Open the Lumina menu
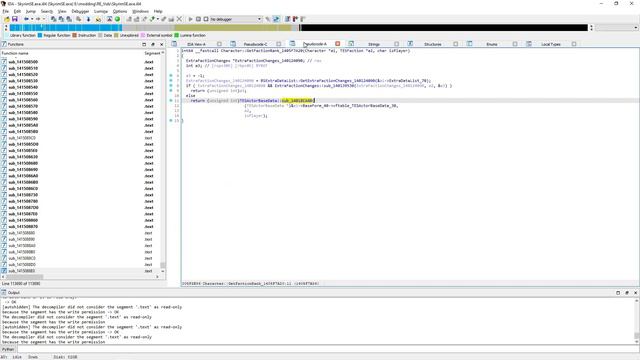The image size is (640, 360). pos(101,11)
